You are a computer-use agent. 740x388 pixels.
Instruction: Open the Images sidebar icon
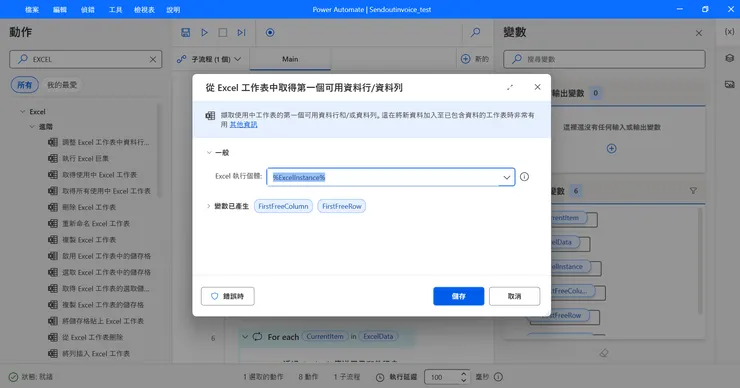(729, 84)
